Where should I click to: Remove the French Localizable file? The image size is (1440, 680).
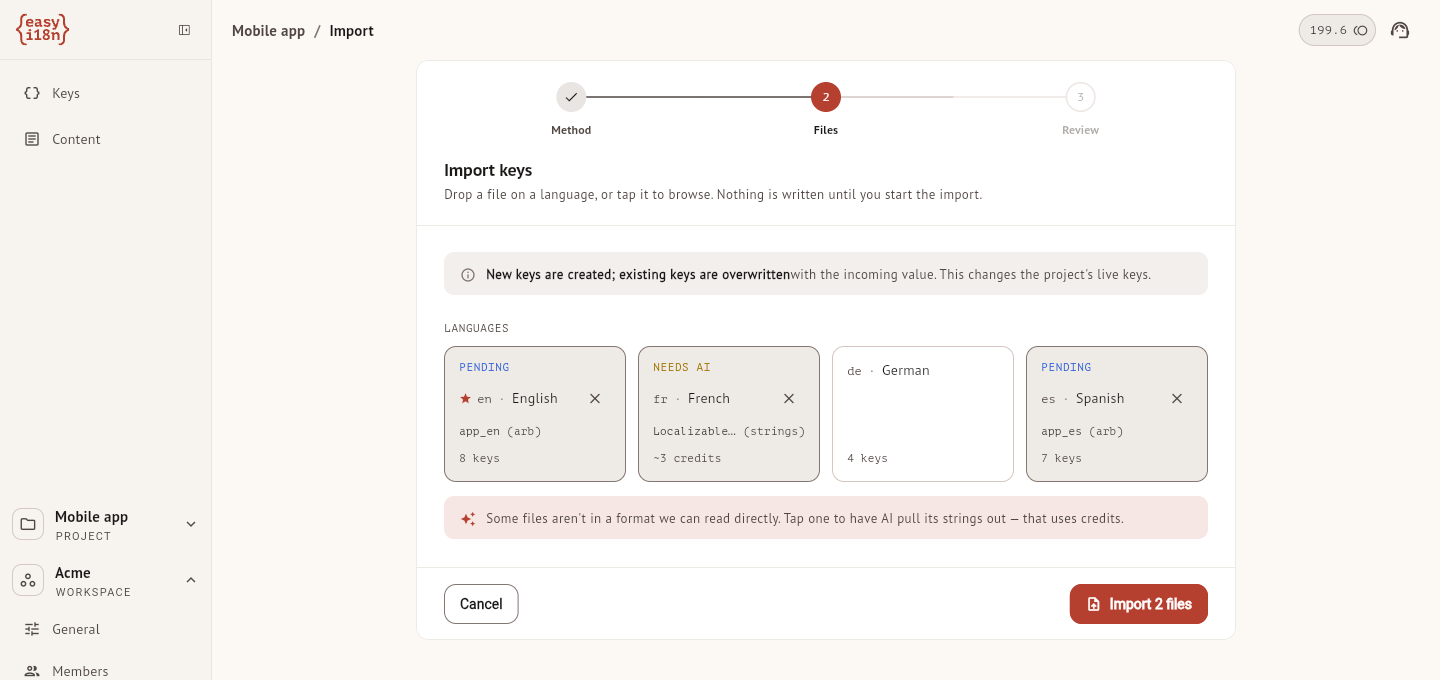[x=789, y=398]
